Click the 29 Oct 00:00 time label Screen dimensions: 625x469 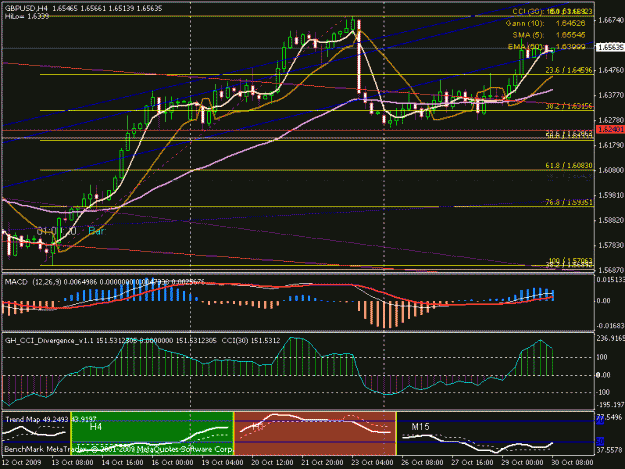(522, 463)
